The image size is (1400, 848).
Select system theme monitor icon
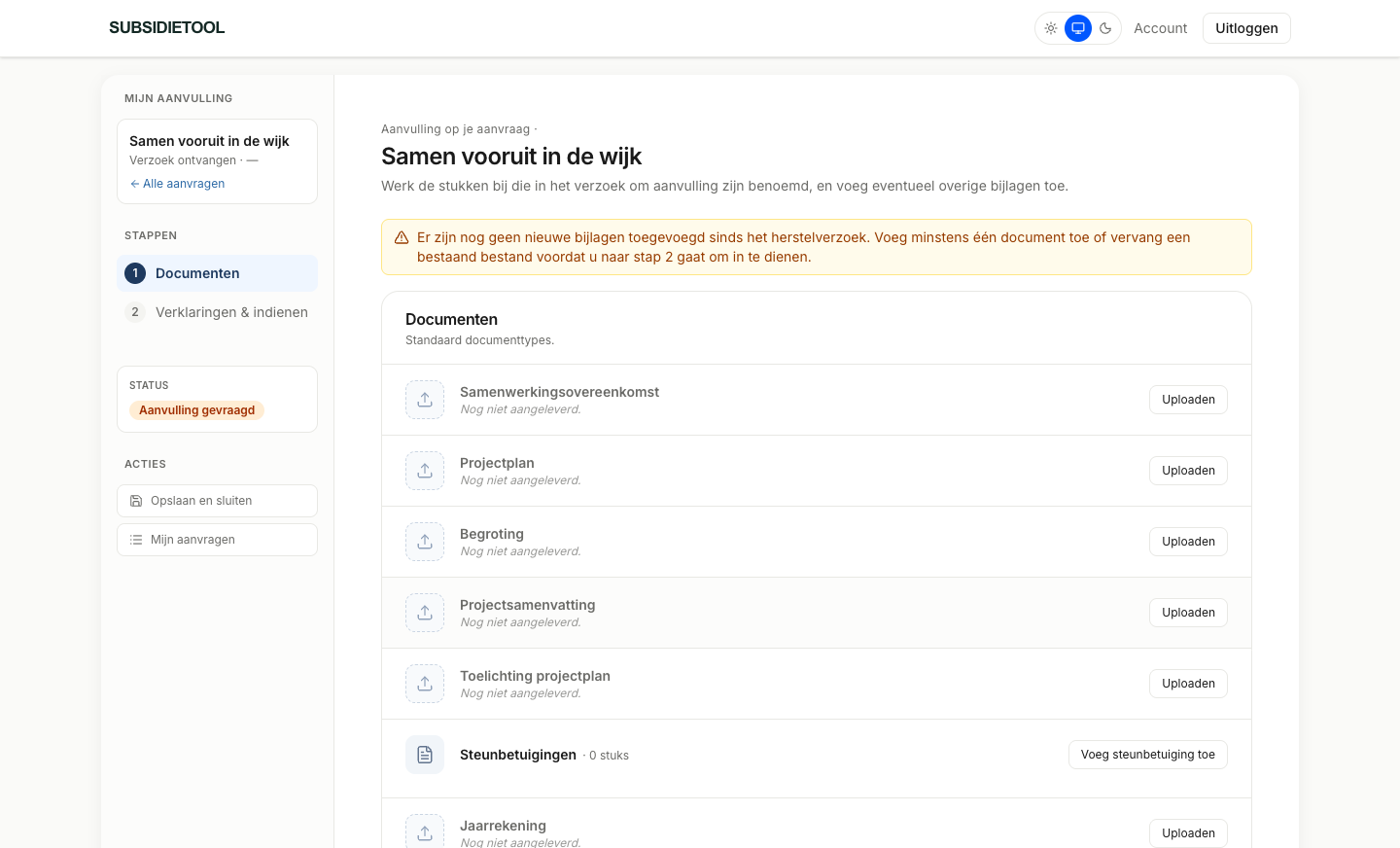point(1078,28)
